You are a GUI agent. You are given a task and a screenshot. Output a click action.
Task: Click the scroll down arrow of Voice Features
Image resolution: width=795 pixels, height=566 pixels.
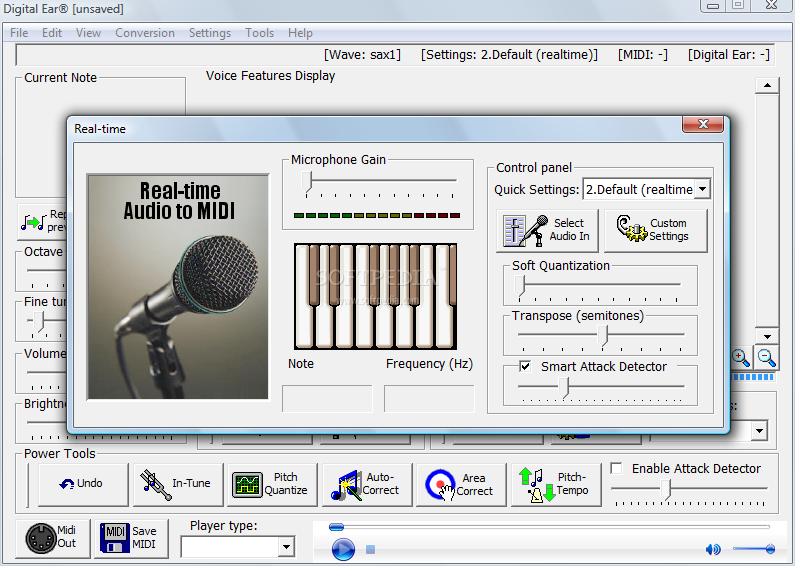point(767,336)
